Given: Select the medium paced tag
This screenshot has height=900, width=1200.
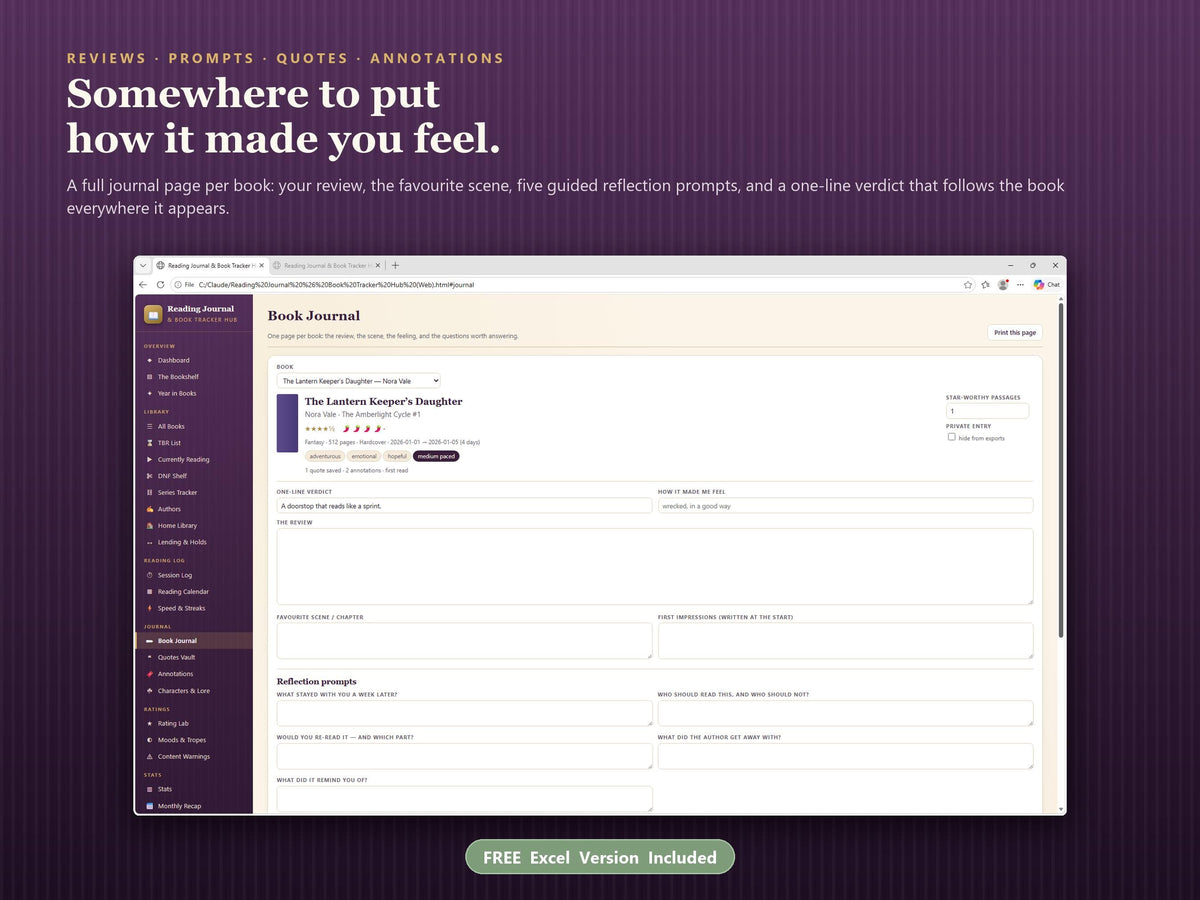Looking at the screenshot, I should (436, 456).
